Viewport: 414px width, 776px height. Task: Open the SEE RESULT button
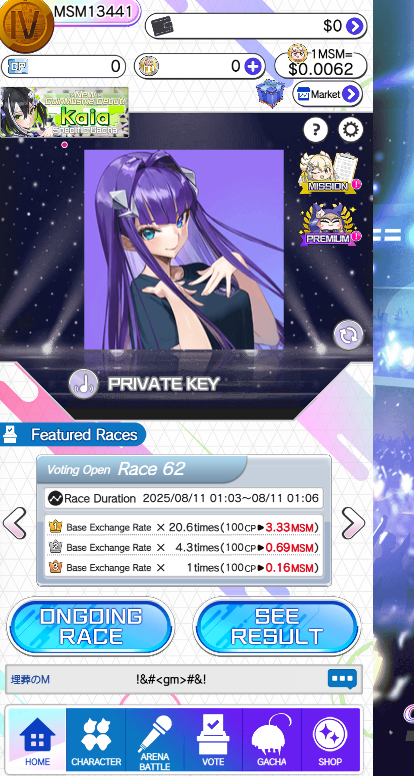277,627
